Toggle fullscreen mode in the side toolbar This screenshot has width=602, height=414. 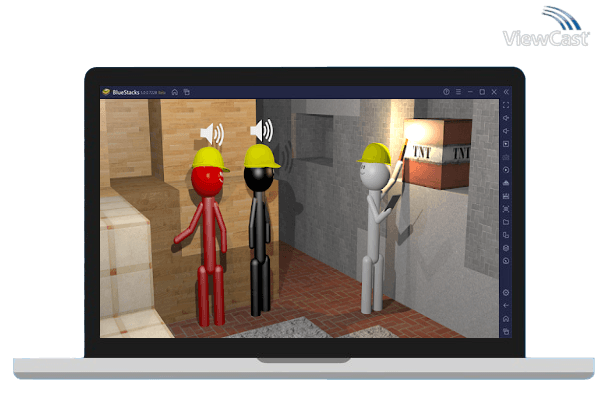point(506,105)
